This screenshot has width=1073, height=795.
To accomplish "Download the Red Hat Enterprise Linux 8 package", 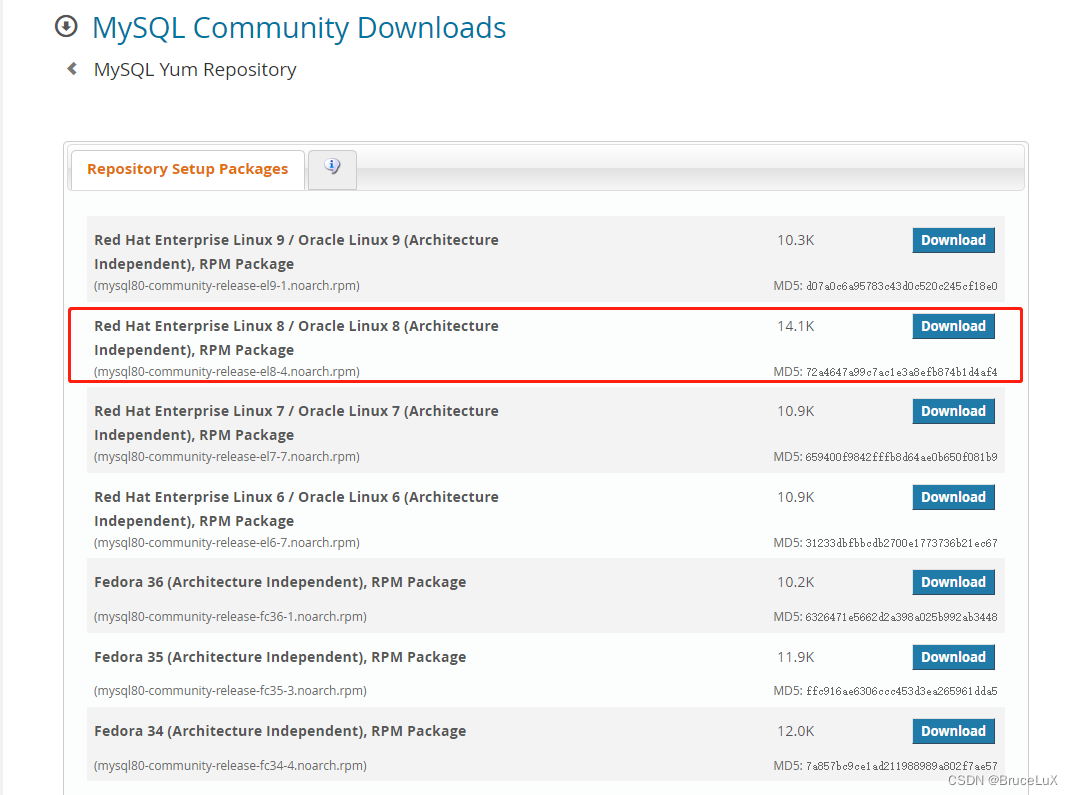I will (953, 326).
